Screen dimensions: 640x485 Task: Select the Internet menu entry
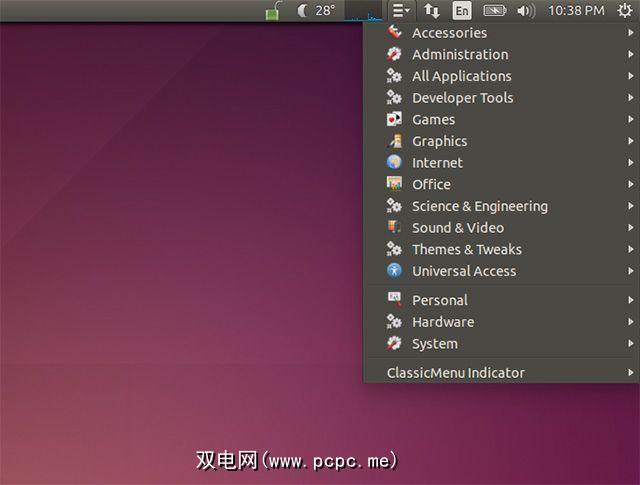click(501, 162)
